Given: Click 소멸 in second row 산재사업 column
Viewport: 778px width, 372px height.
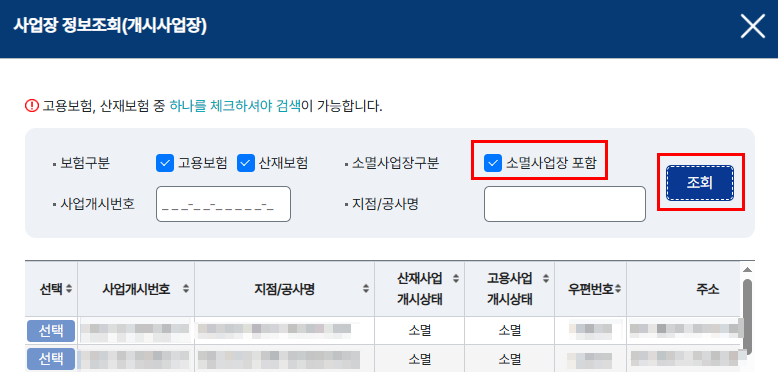Looking at the screenshot, I should click(x=420, y=359).
